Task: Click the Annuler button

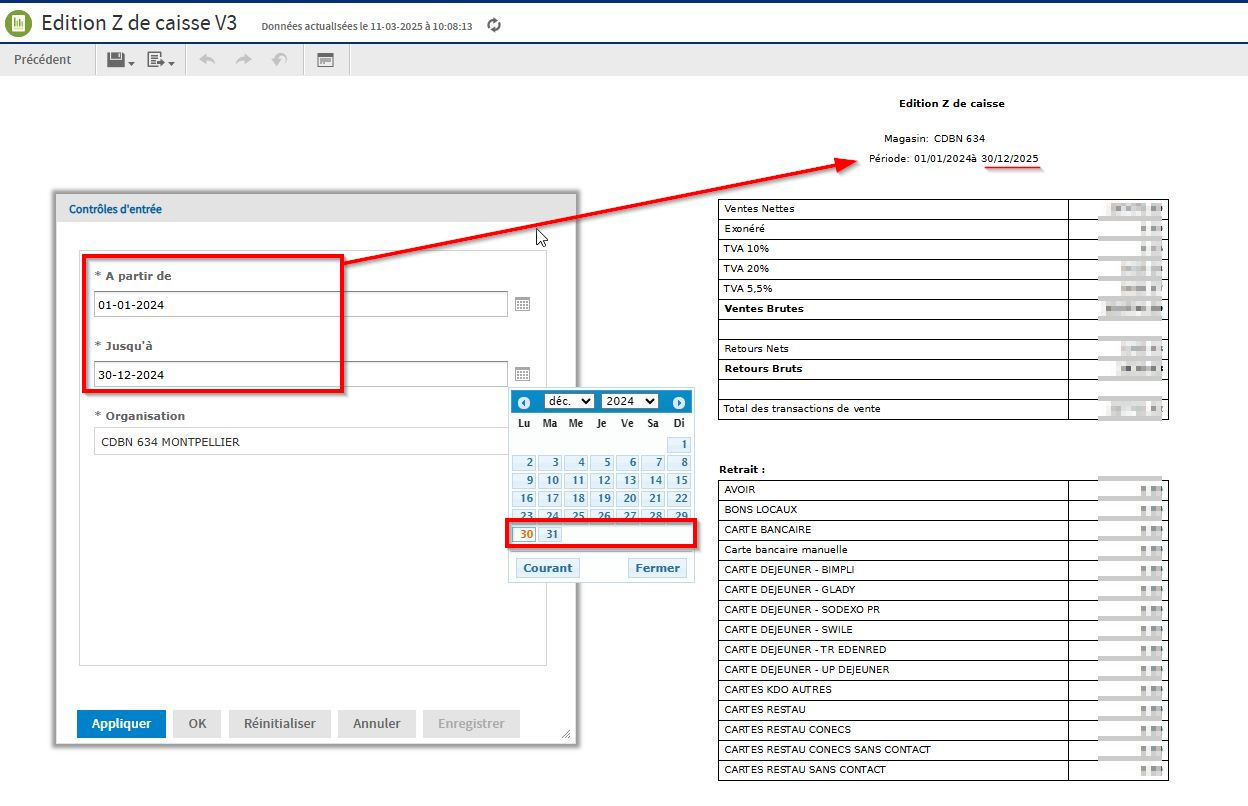Action: tap(376, 723)
